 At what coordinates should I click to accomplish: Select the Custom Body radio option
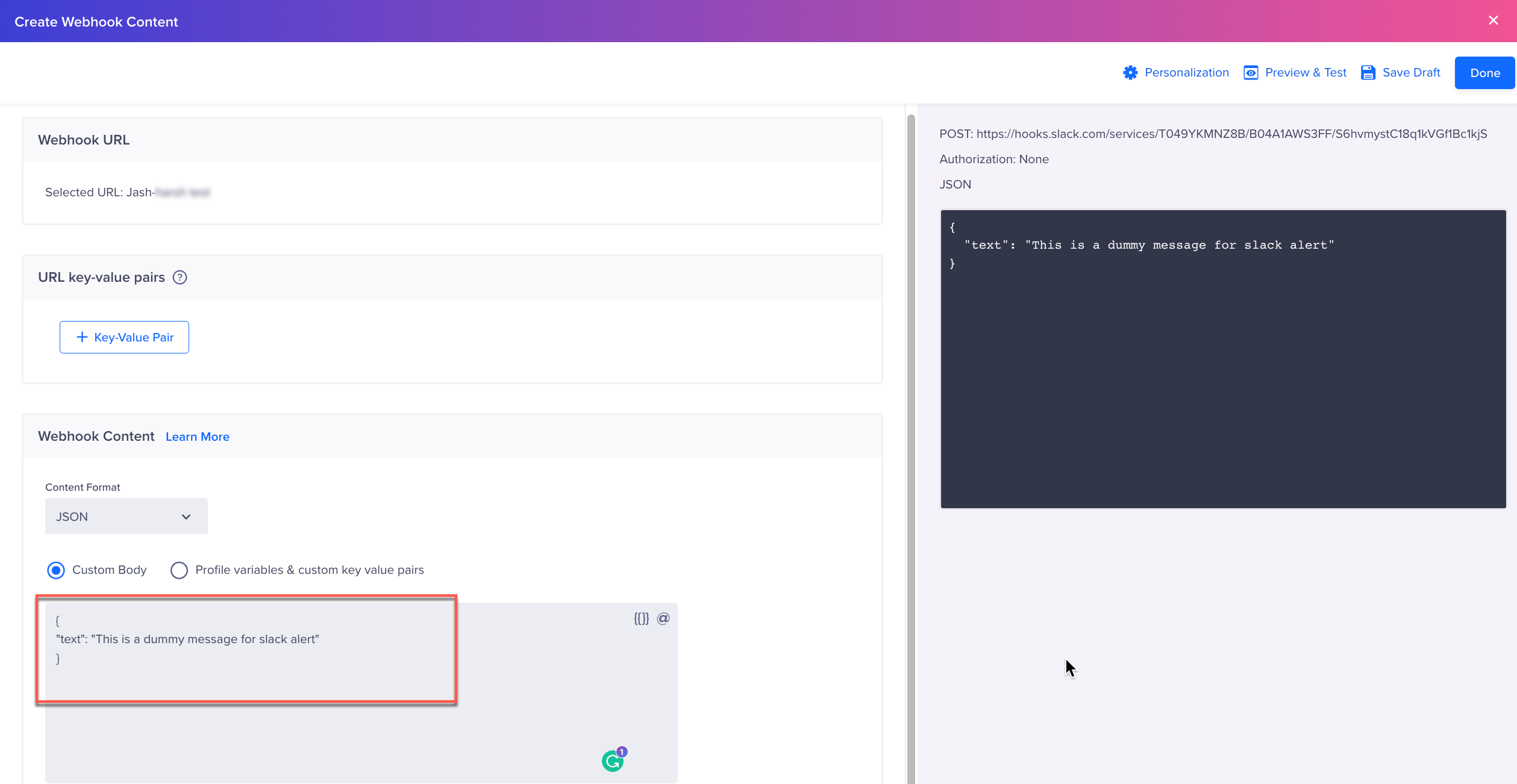click(x=56, y=570)
